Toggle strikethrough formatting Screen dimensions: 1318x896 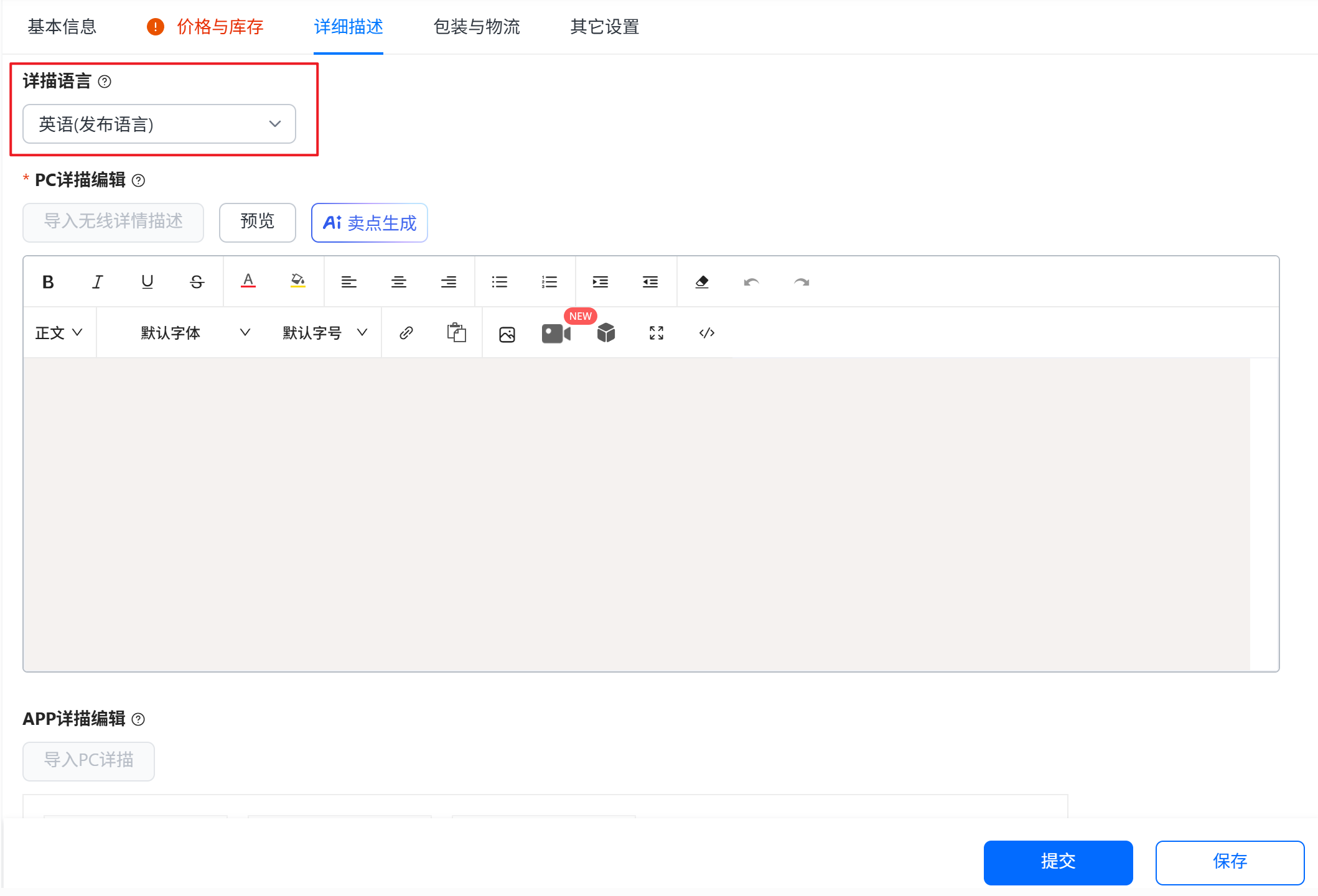pos(197,282)
